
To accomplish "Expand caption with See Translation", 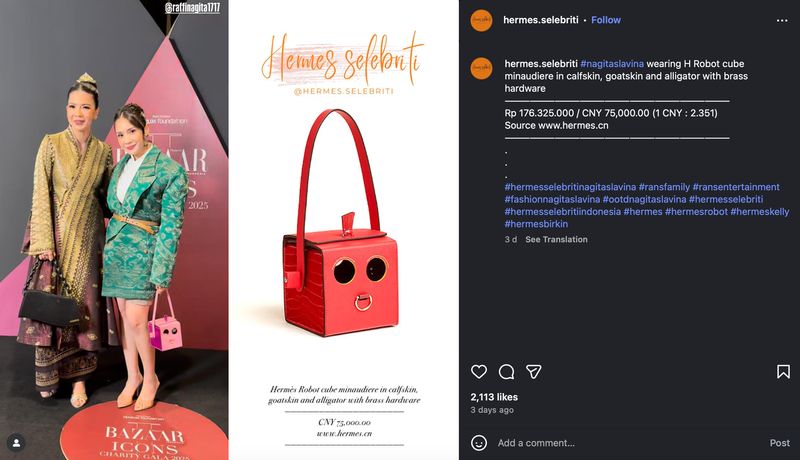I will 556,239.
